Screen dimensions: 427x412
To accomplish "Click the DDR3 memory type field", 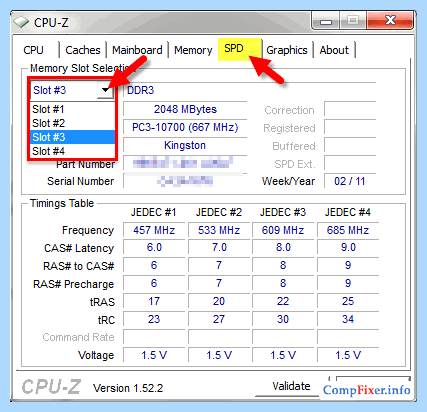I will 250,90.
